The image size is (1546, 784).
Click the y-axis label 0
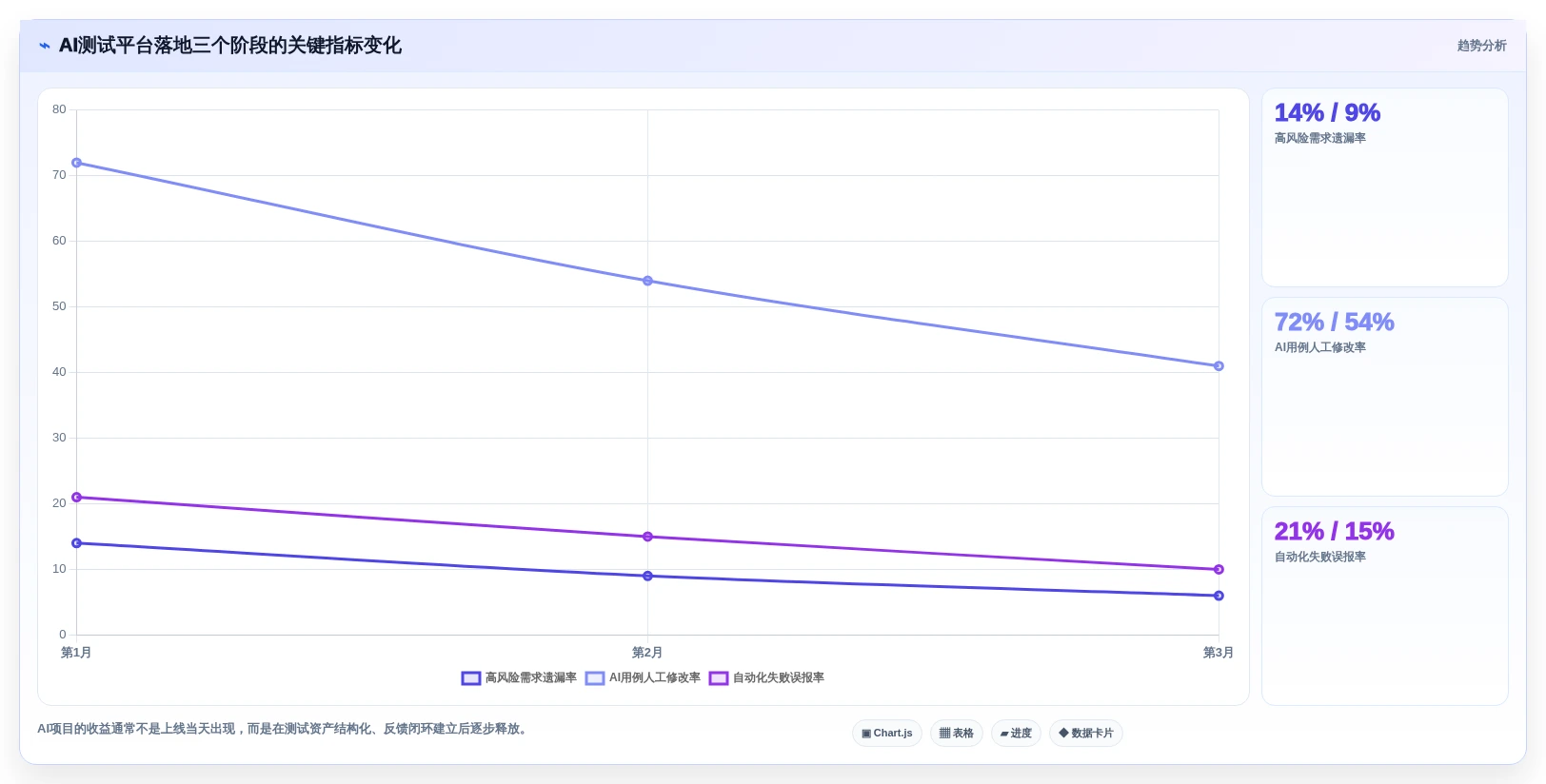pyautogui.click(x=63, y=635)
